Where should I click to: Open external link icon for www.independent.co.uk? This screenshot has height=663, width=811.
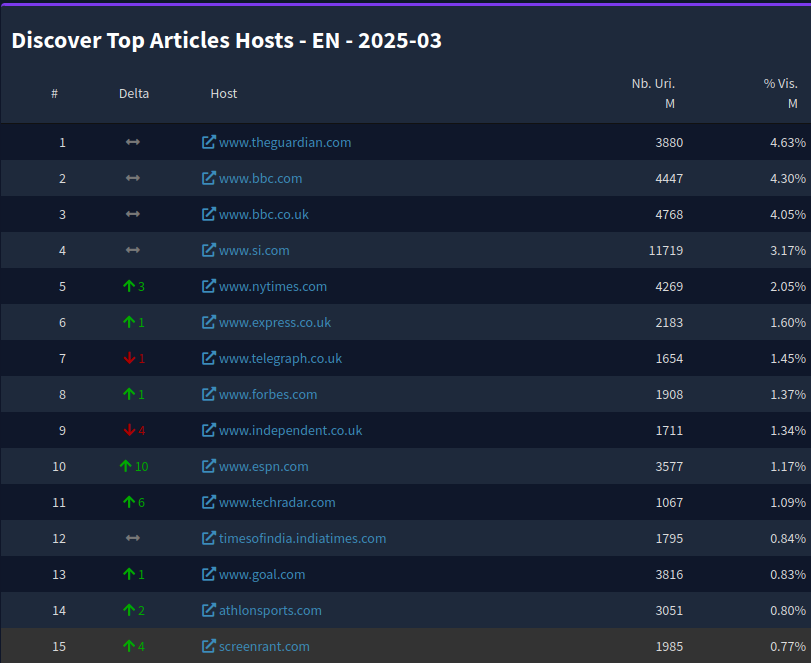[208, 430]
